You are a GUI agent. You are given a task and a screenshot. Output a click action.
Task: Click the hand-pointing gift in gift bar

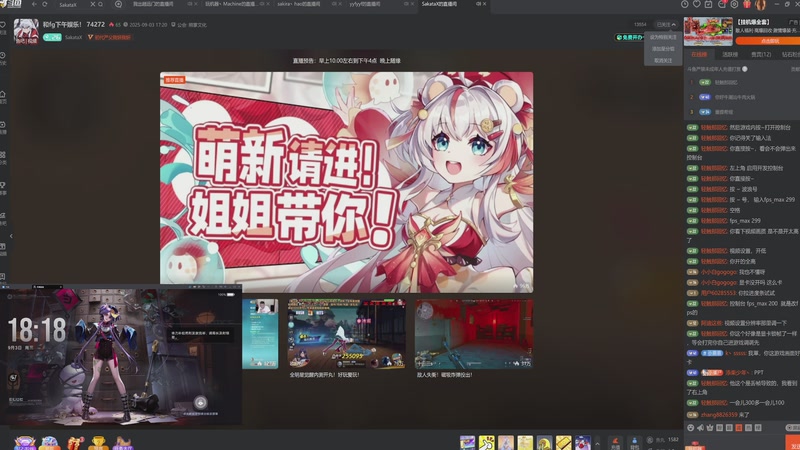click(x=487, y=442)
